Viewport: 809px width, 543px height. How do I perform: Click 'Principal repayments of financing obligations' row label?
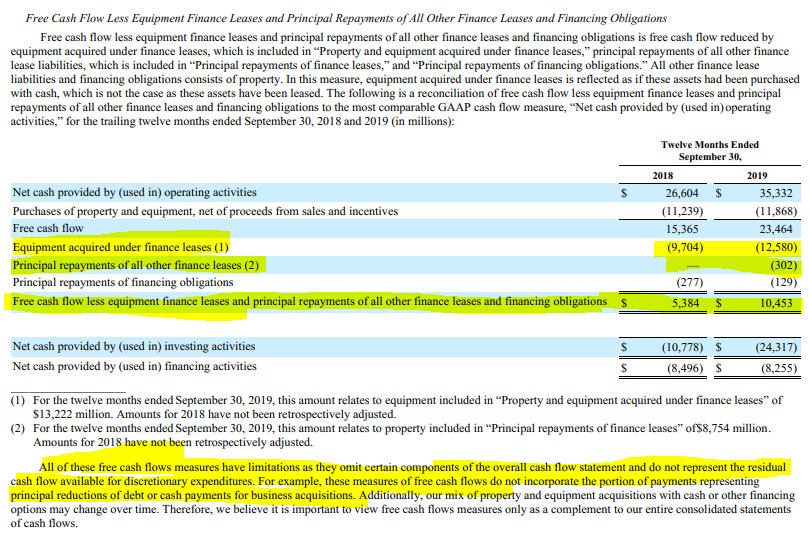tap(122, 283)
